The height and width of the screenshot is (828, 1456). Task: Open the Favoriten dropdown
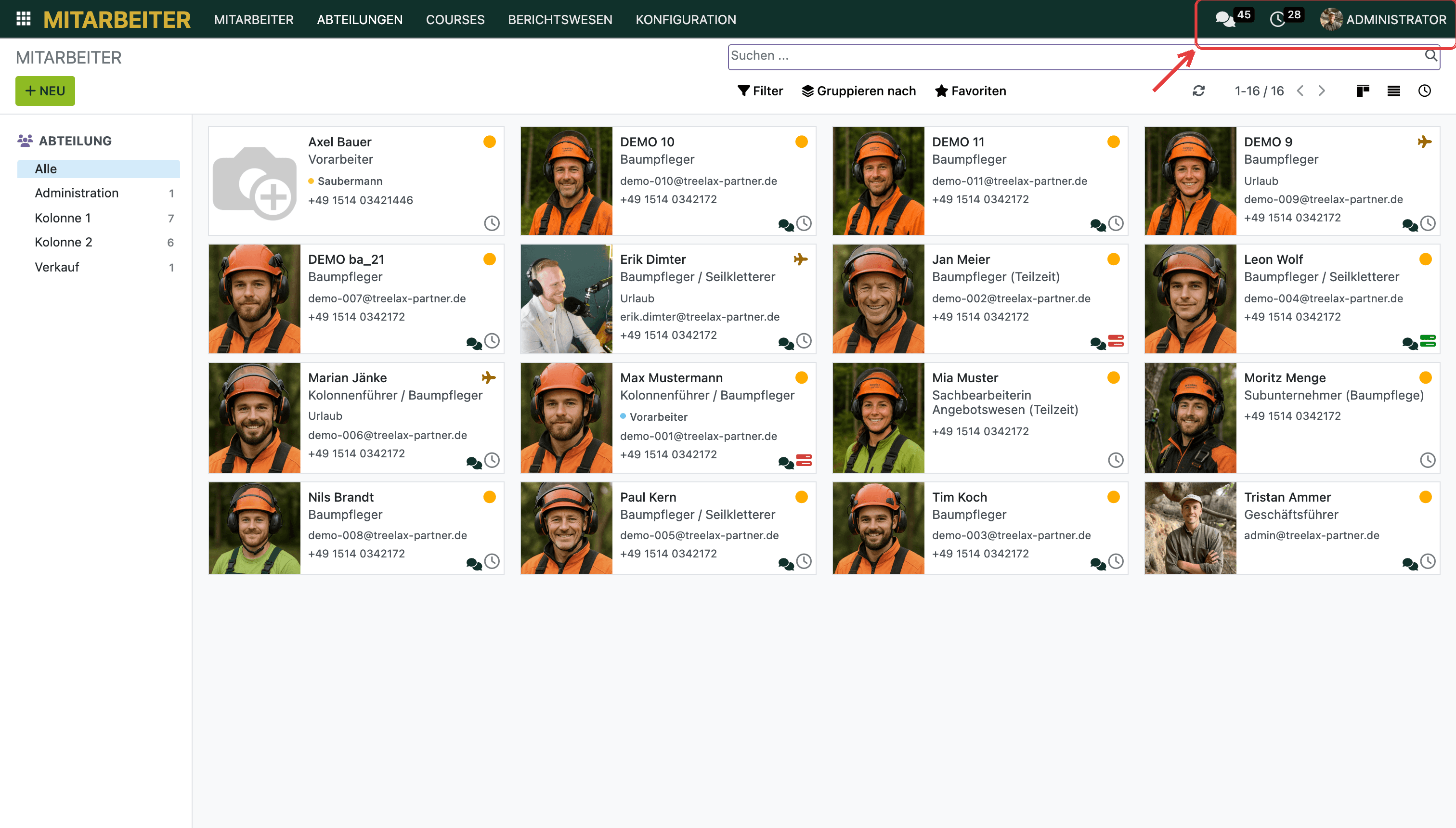tap(970, 91)
